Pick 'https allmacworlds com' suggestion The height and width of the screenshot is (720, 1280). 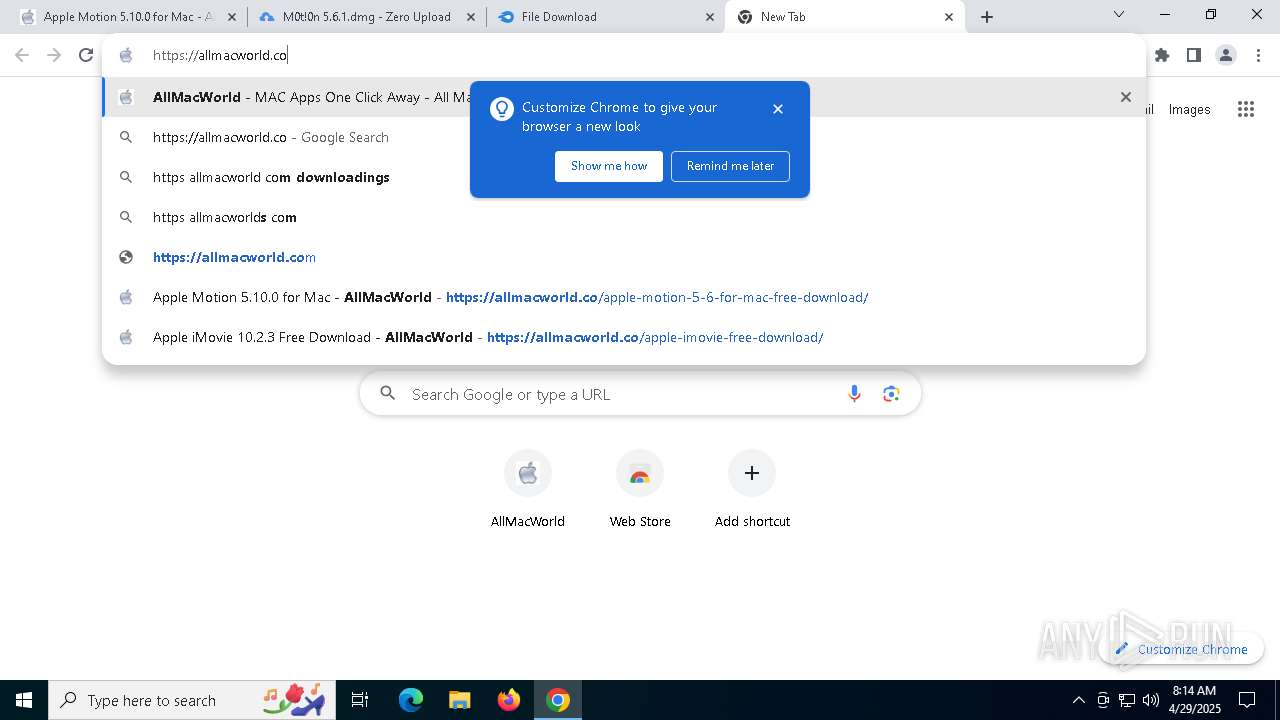tap(624, 217)
